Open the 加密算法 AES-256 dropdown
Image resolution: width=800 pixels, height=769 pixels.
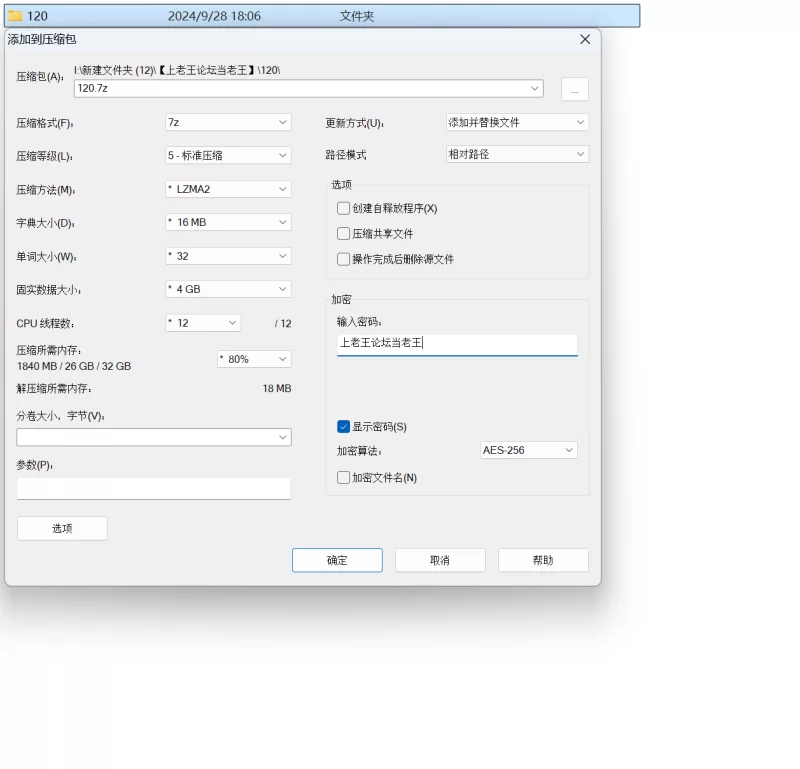529,450
